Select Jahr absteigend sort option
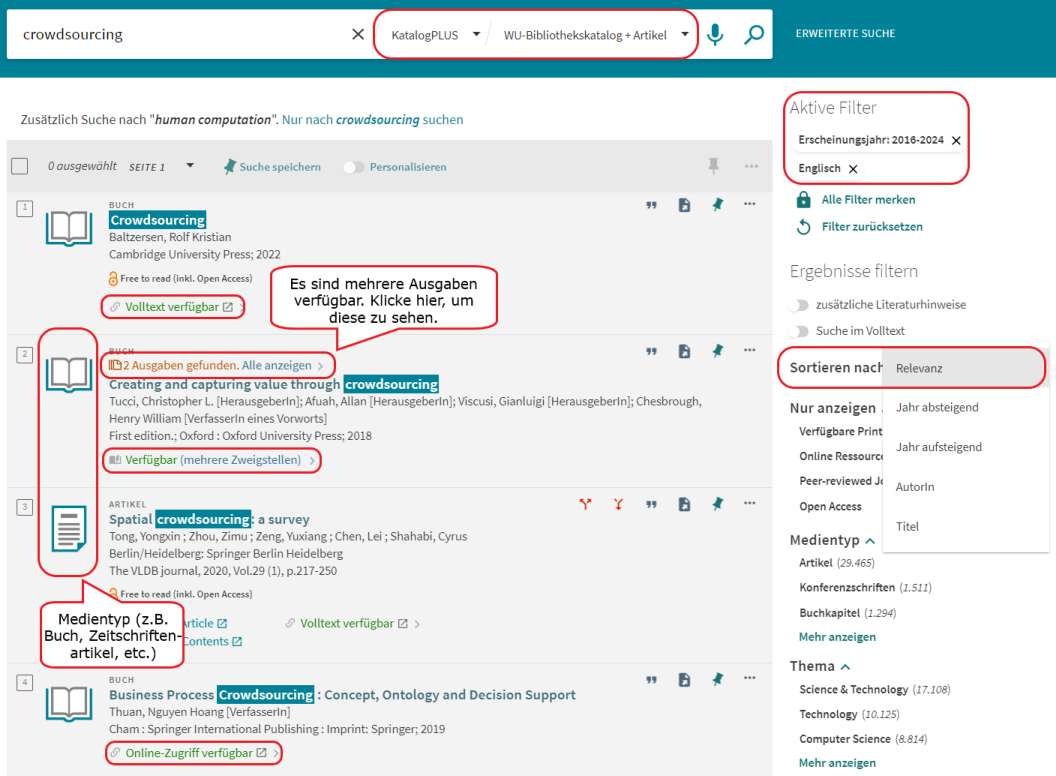The image size is (1056, 776). 937,408
